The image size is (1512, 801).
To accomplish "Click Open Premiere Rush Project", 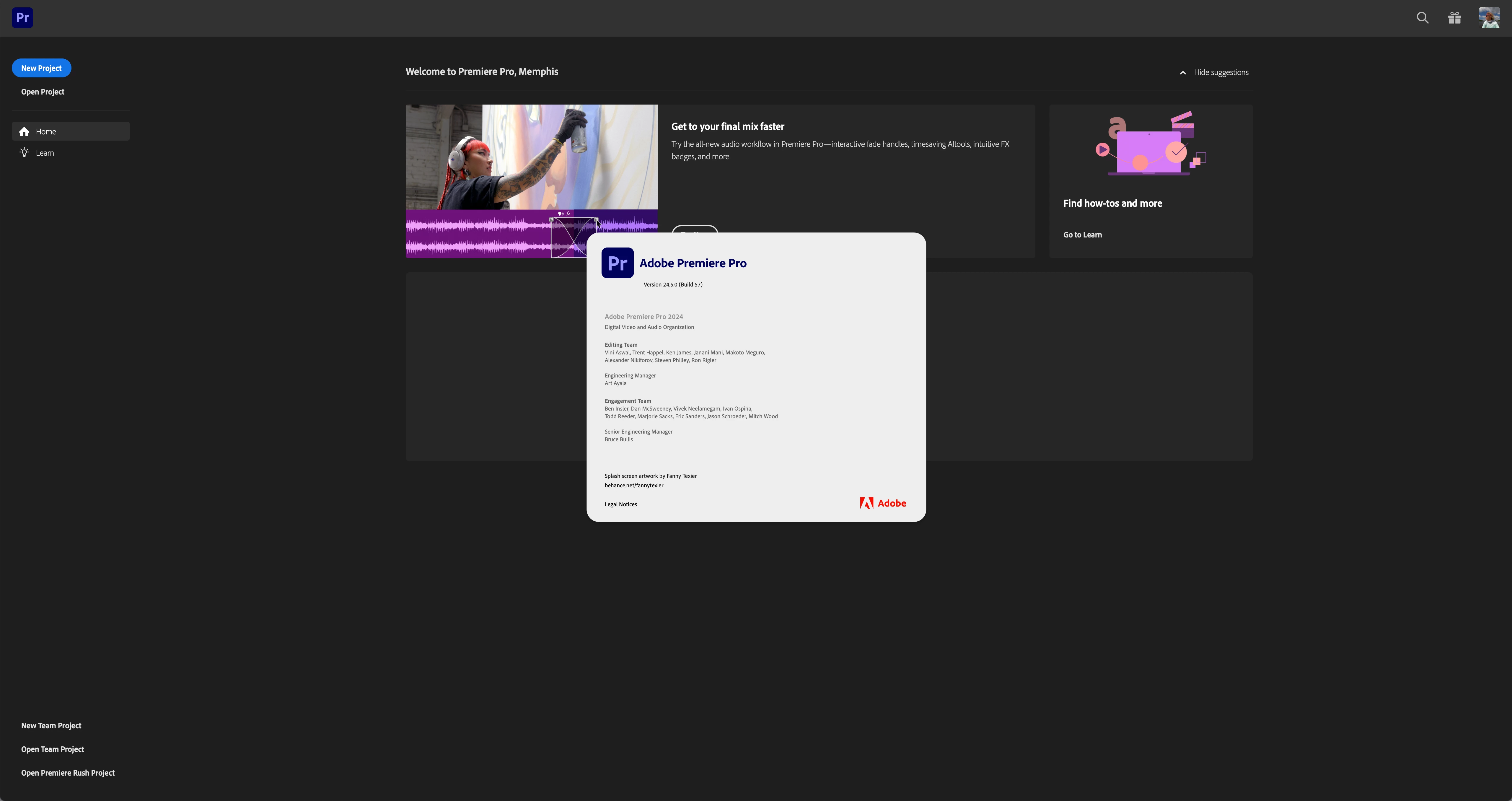I will [x=68, y=773].
